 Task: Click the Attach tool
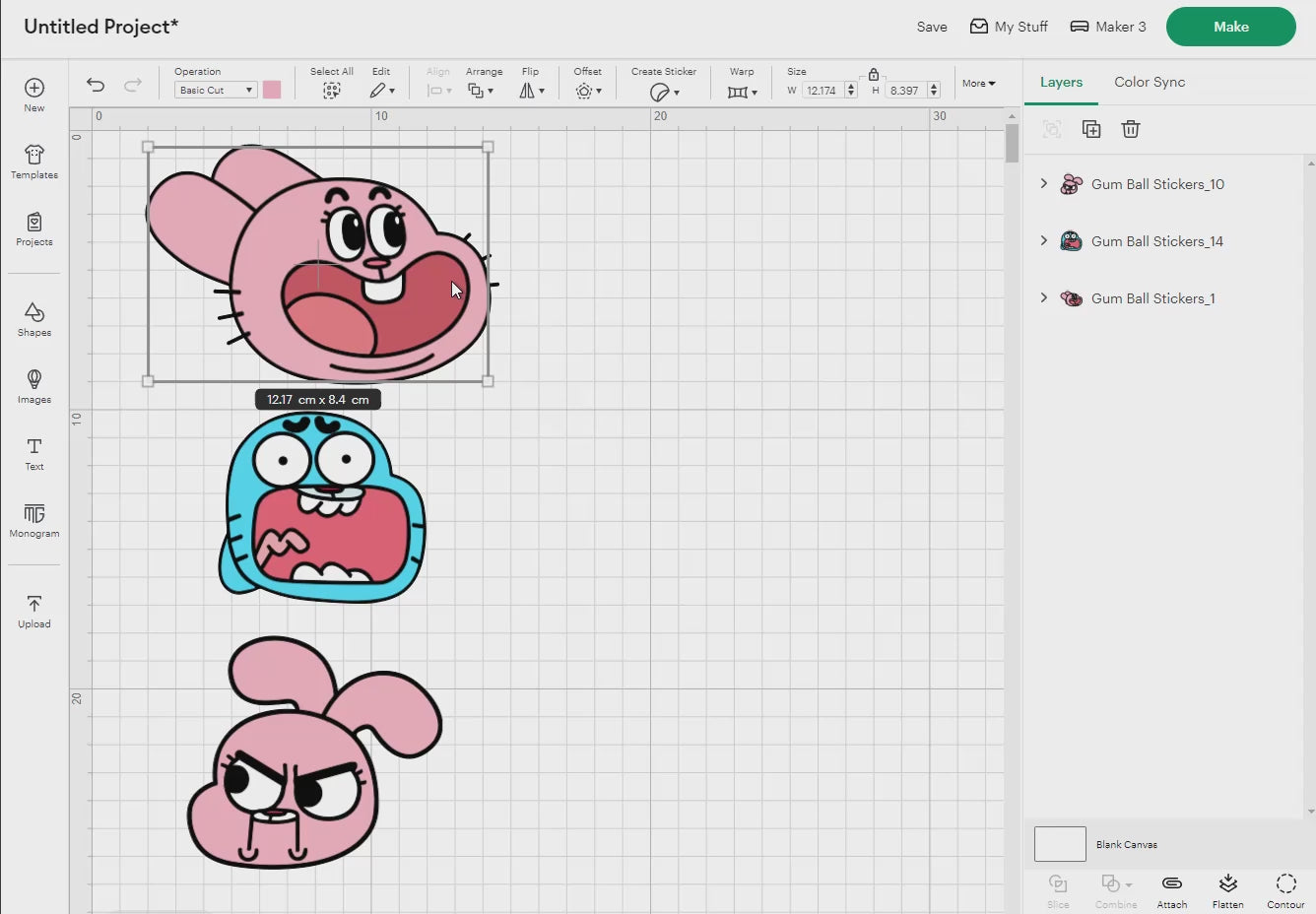tap(1172, 890)
